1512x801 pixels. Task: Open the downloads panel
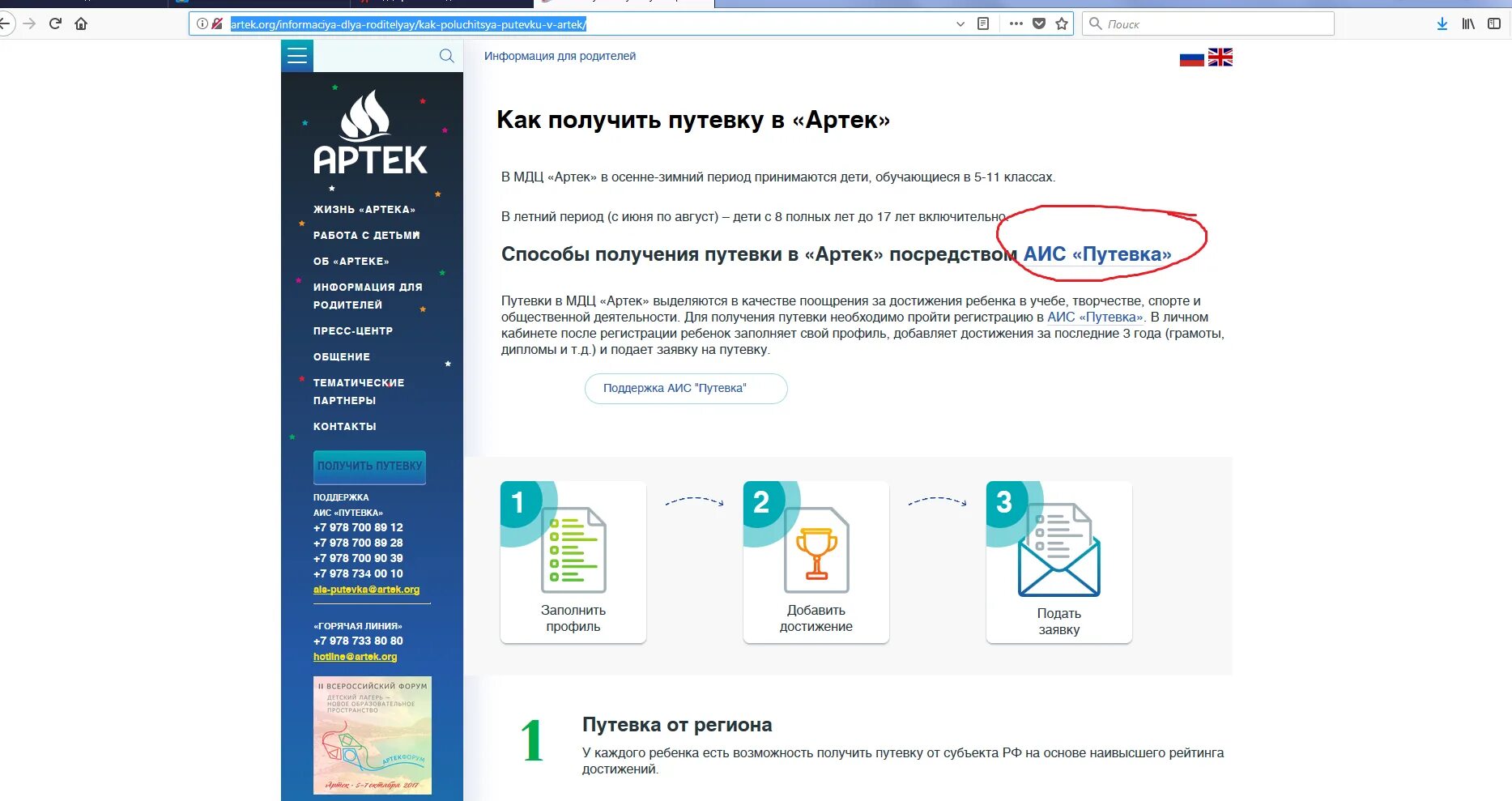pos(1442,24)
